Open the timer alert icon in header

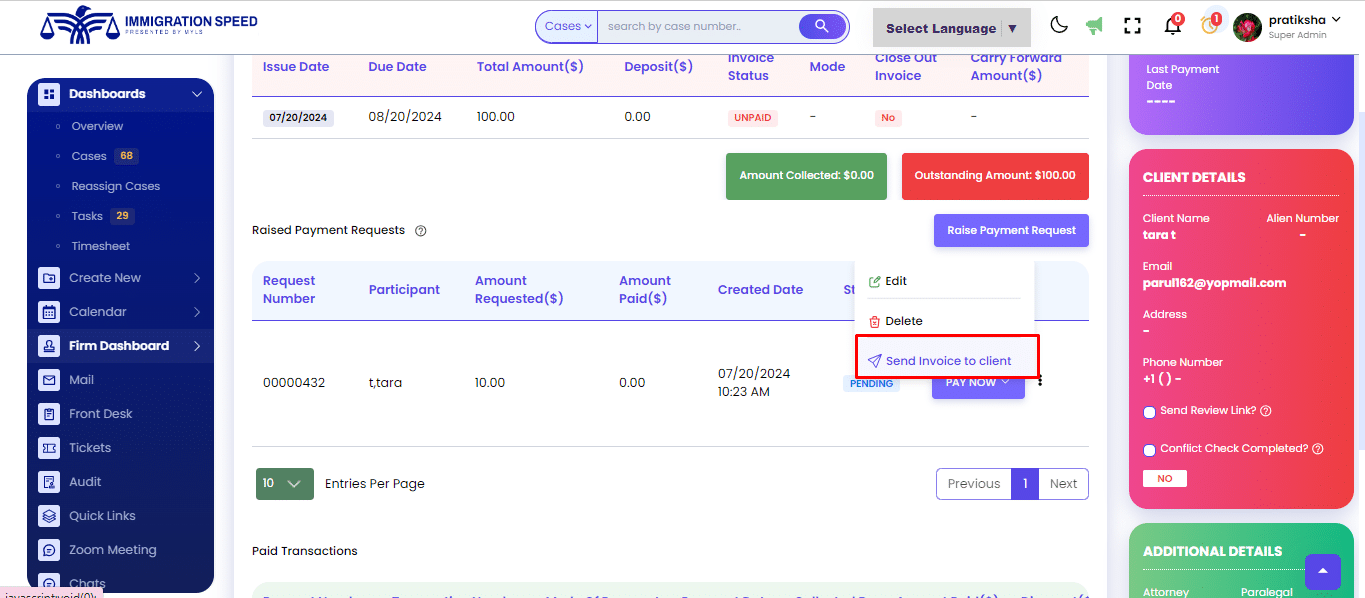point(1209,26)
